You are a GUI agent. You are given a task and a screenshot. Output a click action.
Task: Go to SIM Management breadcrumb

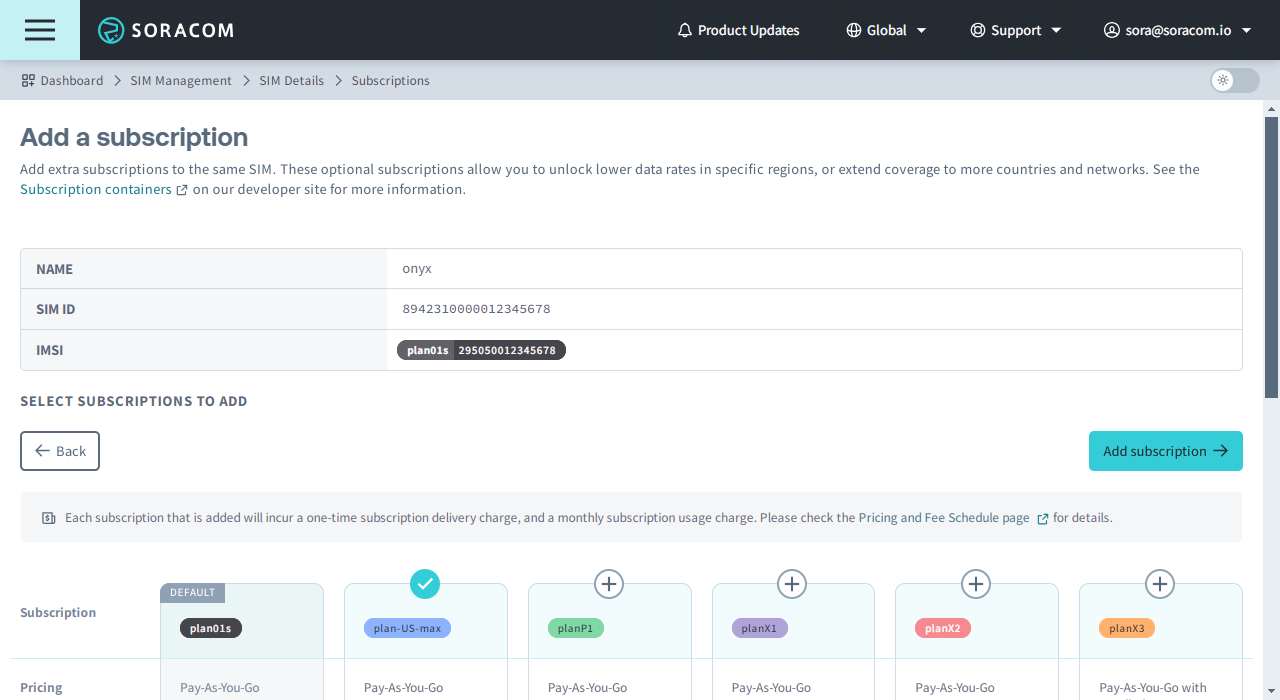tap(180, 80)
